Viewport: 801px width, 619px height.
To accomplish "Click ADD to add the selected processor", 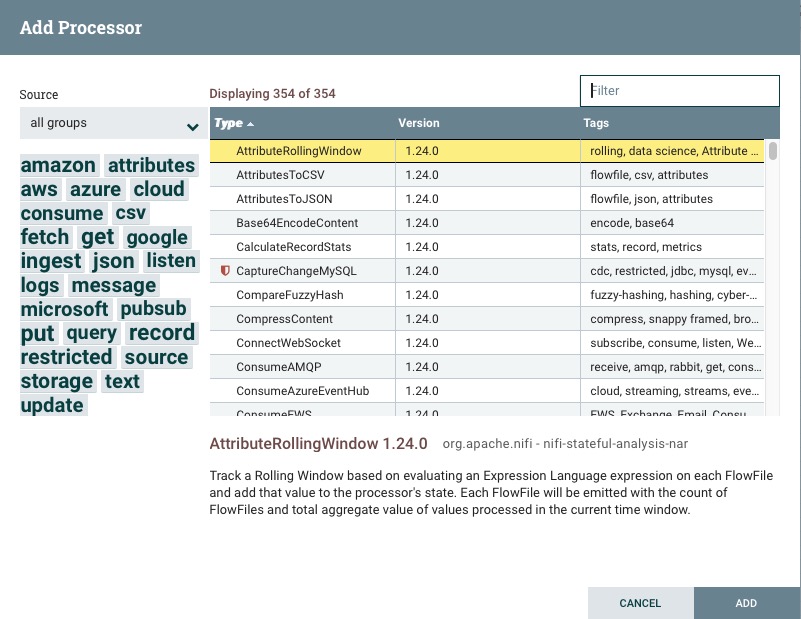I will pos(746,603).
